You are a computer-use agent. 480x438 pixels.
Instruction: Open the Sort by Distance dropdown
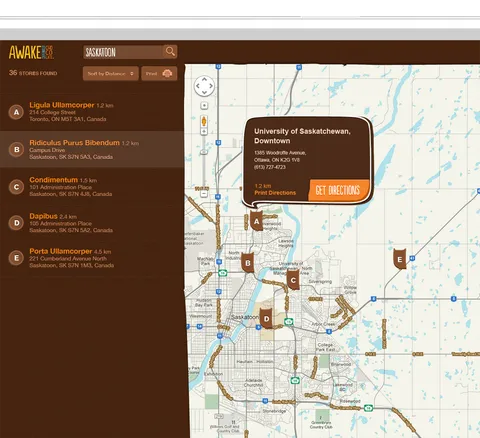[111, 73]
